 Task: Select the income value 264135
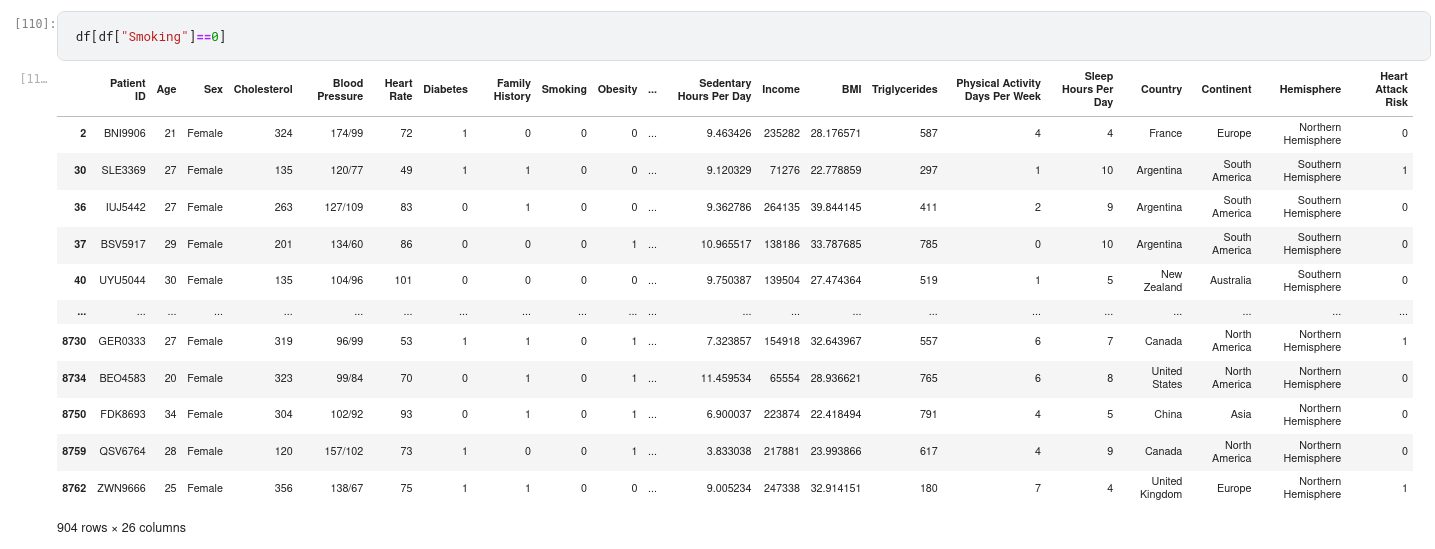[780, 208]
